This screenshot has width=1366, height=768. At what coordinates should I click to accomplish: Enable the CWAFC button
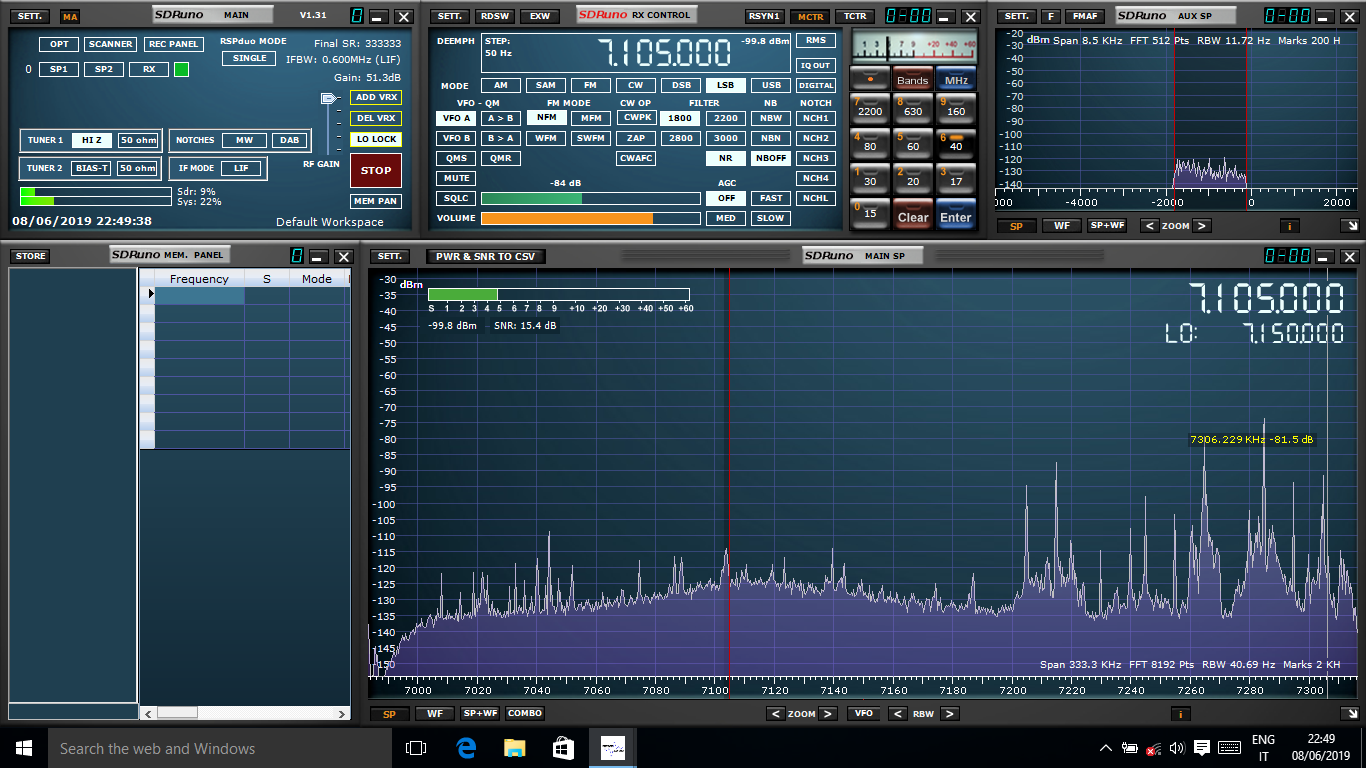[636, 158]
